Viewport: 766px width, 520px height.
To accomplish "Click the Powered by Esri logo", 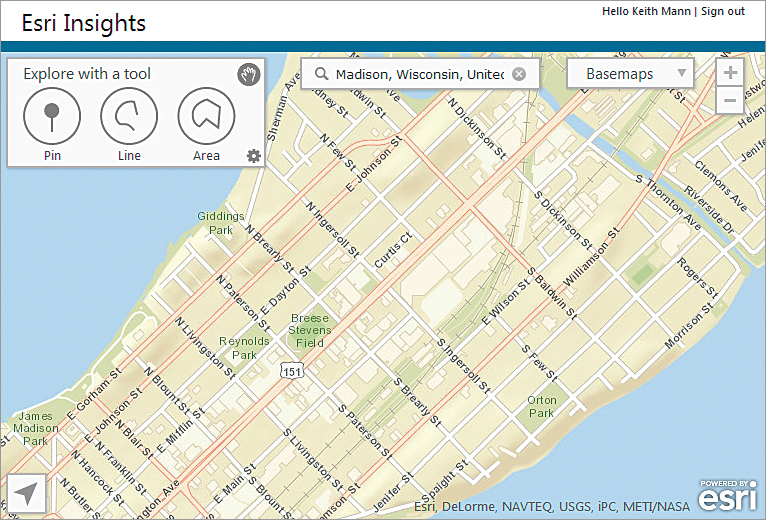I will click(728, 496).
